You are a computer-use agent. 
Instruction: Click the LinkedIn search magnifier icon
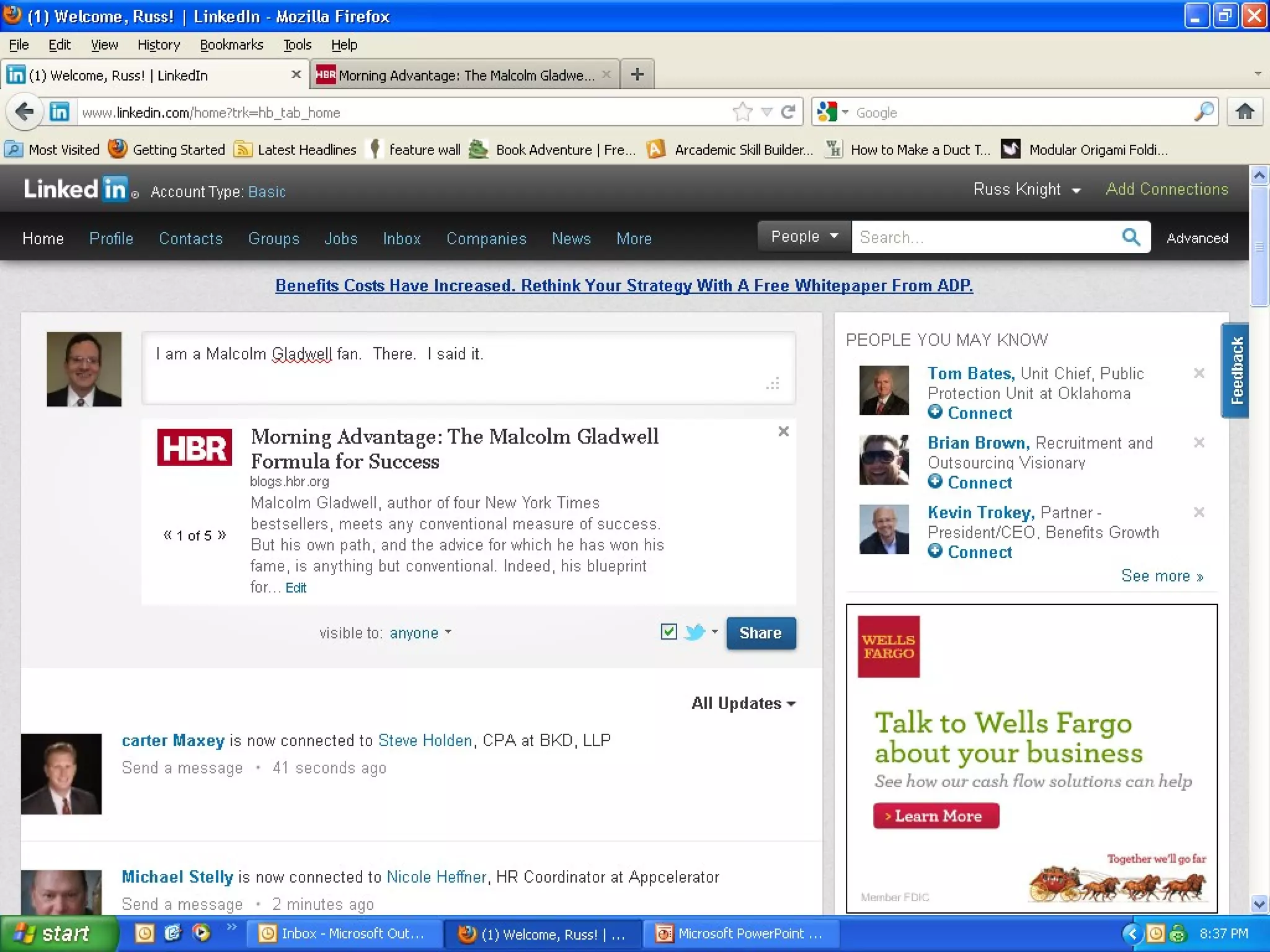[x=1130, y=237]
